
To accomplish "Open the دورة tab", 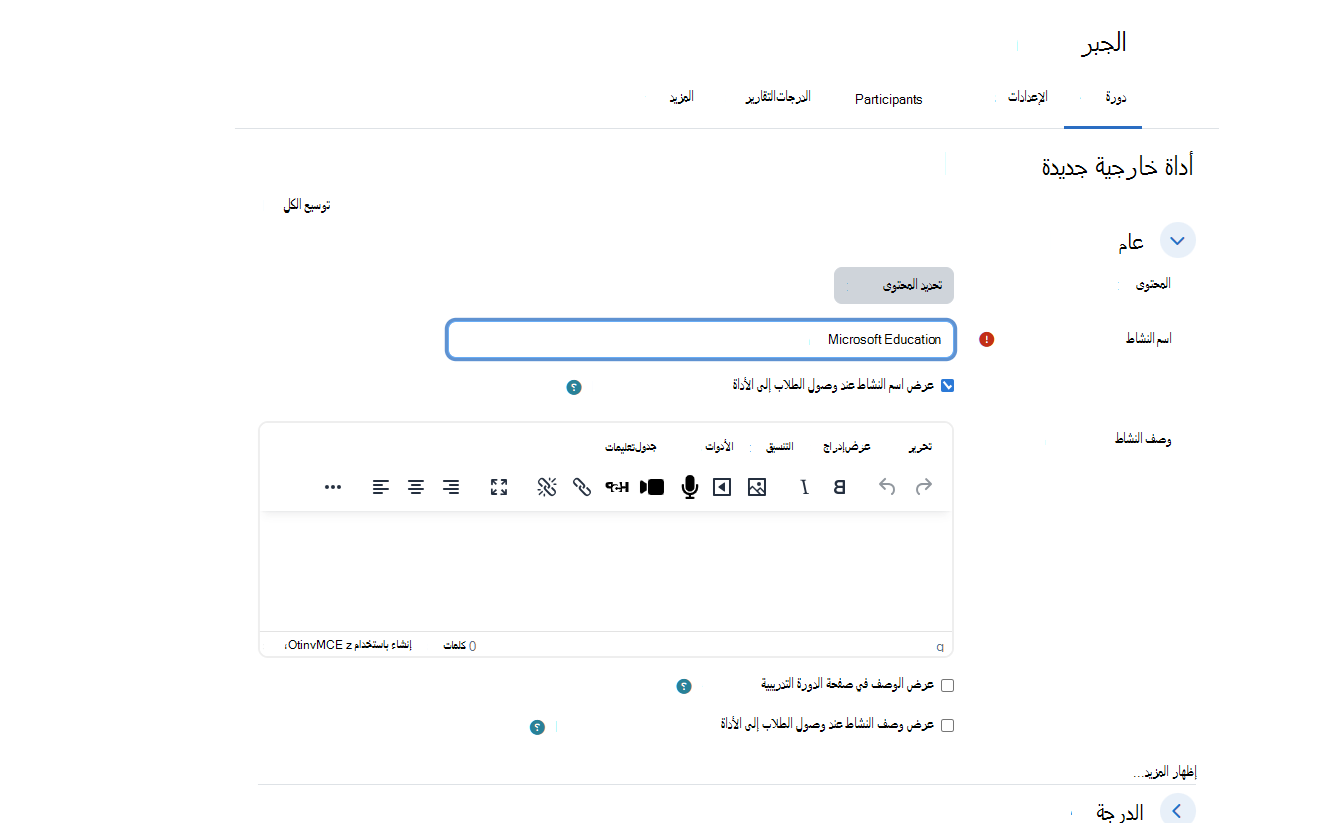I will click(1116, 98).
